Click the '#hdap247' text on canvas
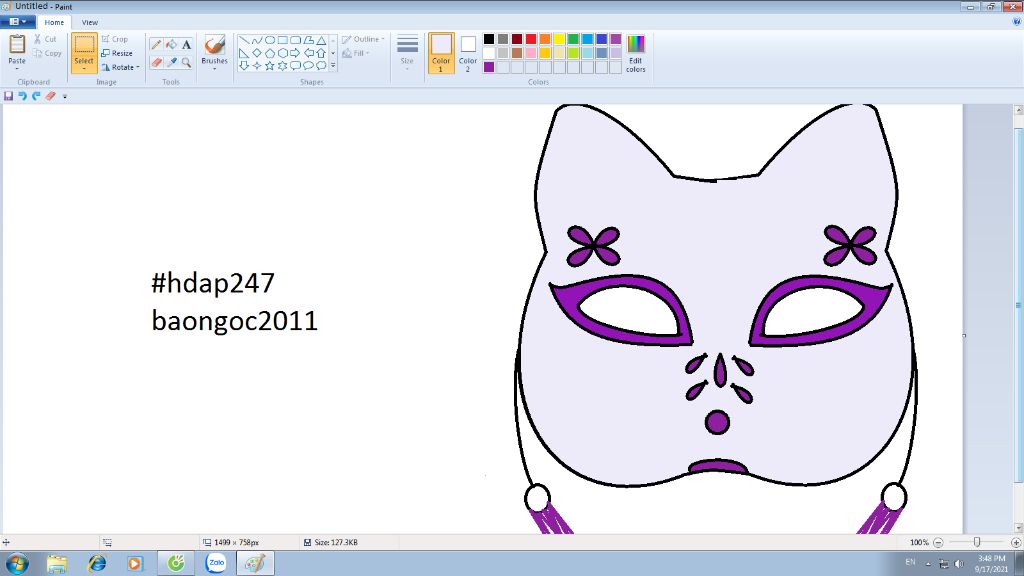This screenshot has height=576, width=1024. point(213,283)
